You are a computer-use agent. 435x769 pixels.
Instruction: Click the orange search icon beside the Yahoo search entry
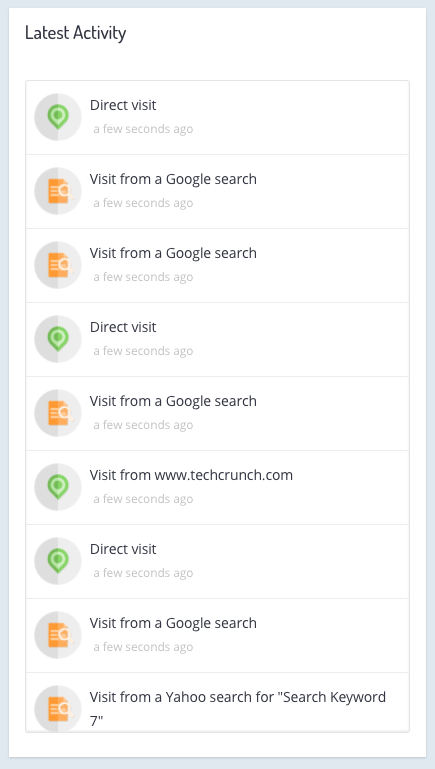point(58,709)
